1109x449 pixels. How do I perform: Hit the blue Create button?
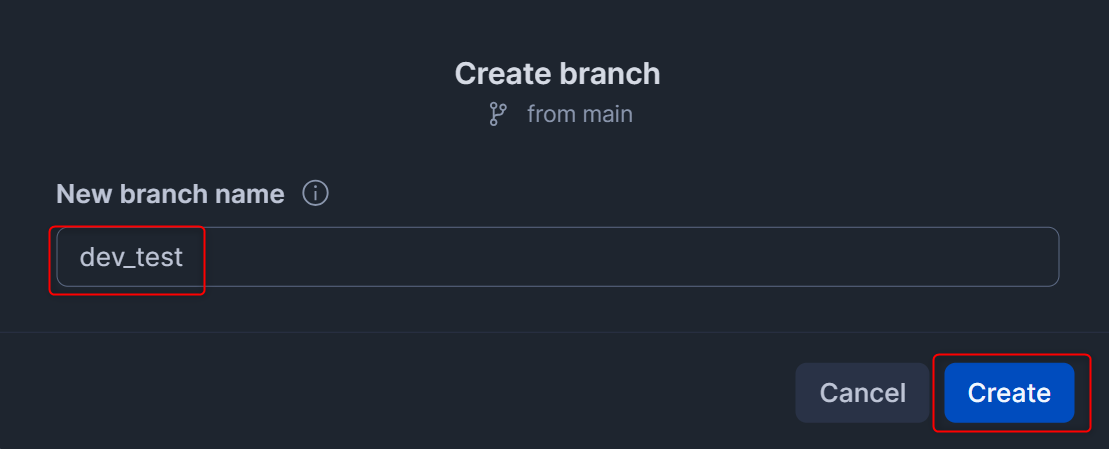[1009, 393]
